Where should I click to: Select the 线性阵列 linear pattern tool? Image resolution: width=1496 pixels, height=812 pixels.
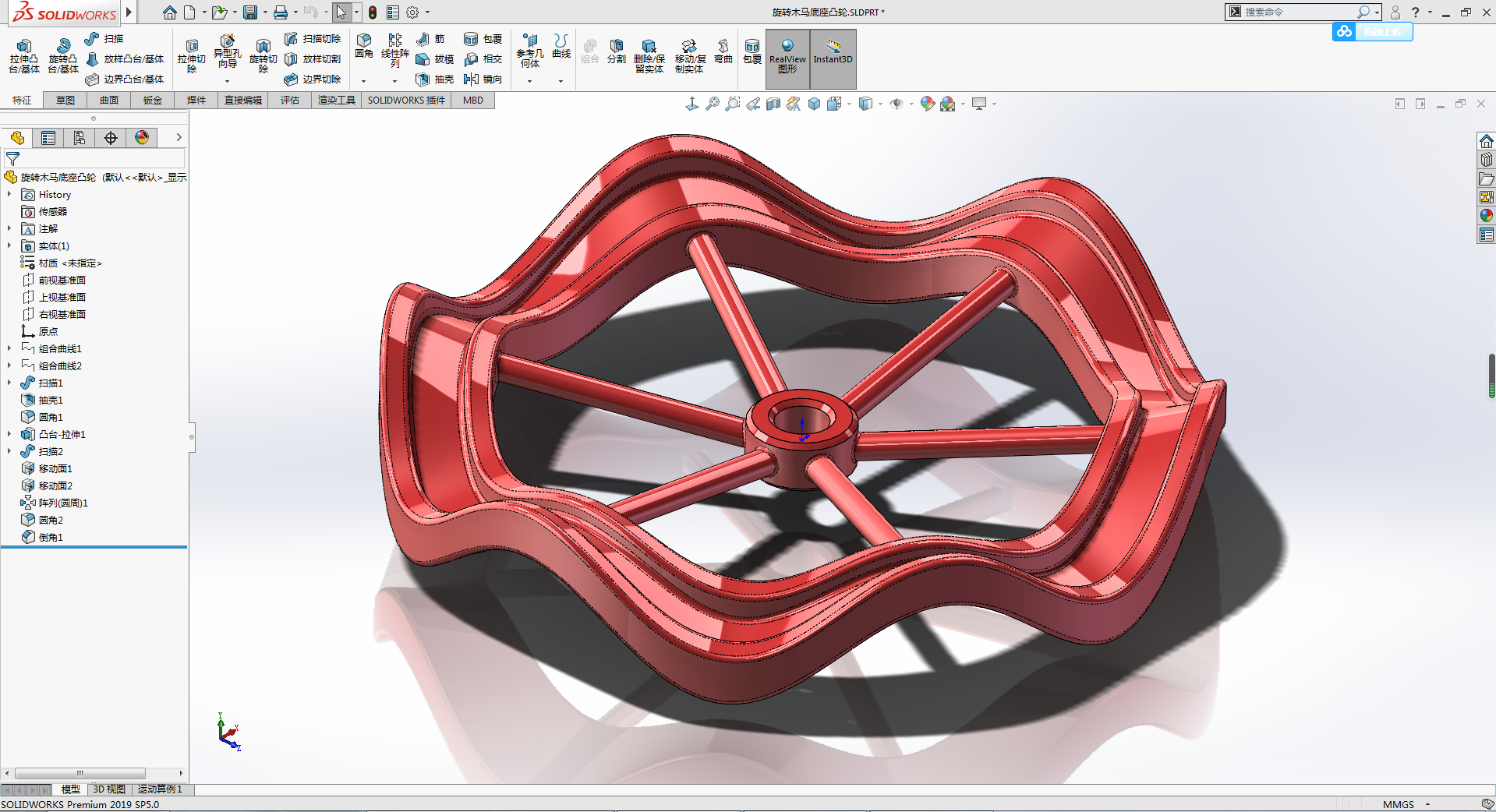coord(395,50)
